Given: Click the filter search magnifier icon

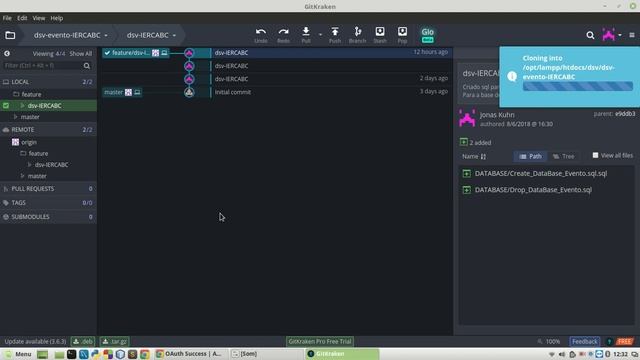Looking at the screenshot, I should (87, 66).
